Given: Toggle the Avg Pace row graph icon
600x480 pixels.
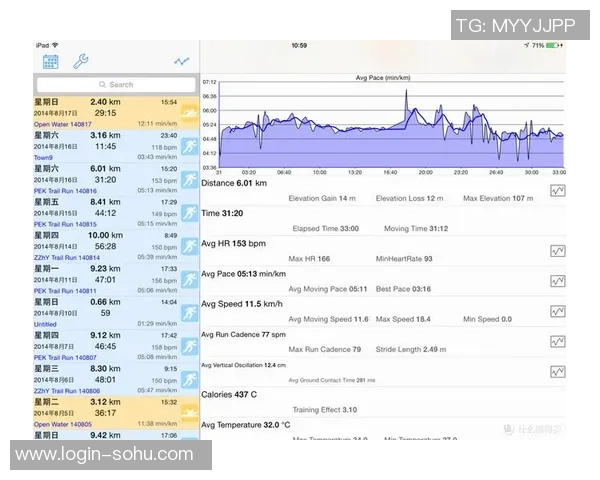Looking at the screenshot, I should pos(557,280).
